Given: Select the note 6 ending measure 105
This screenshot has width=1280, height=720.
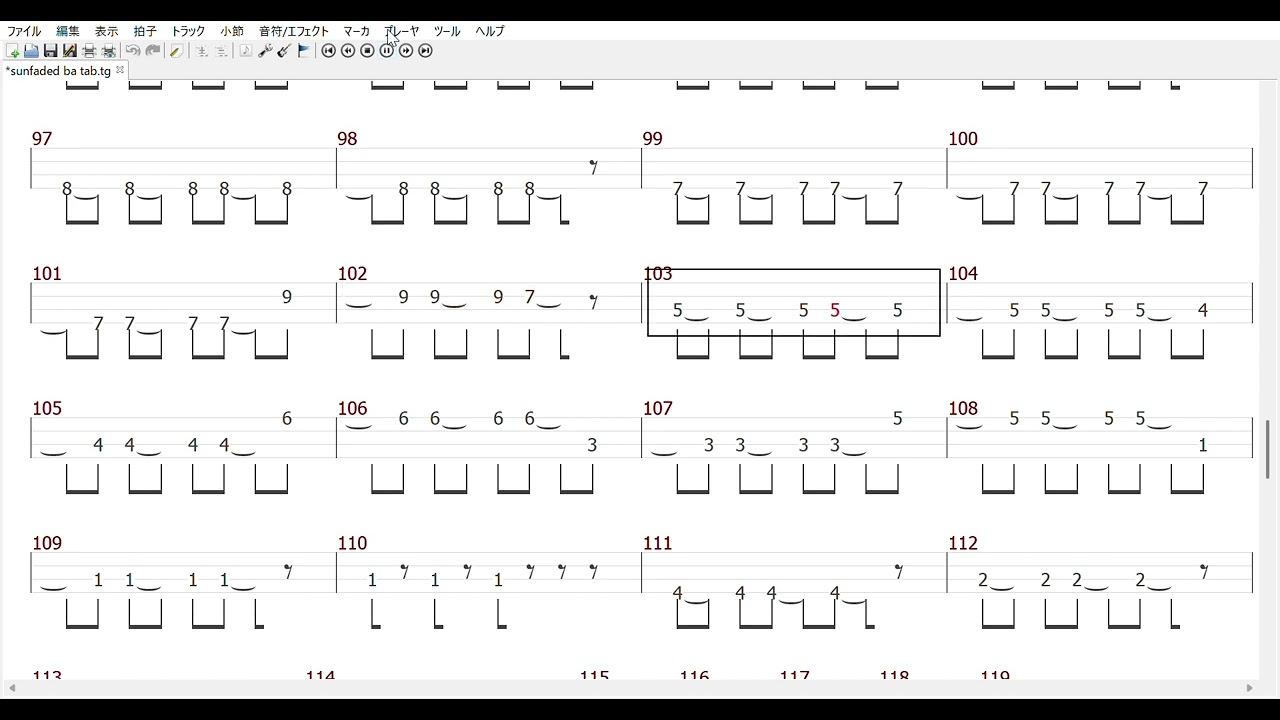Looking at the screenshot, I should coord(287,419).
